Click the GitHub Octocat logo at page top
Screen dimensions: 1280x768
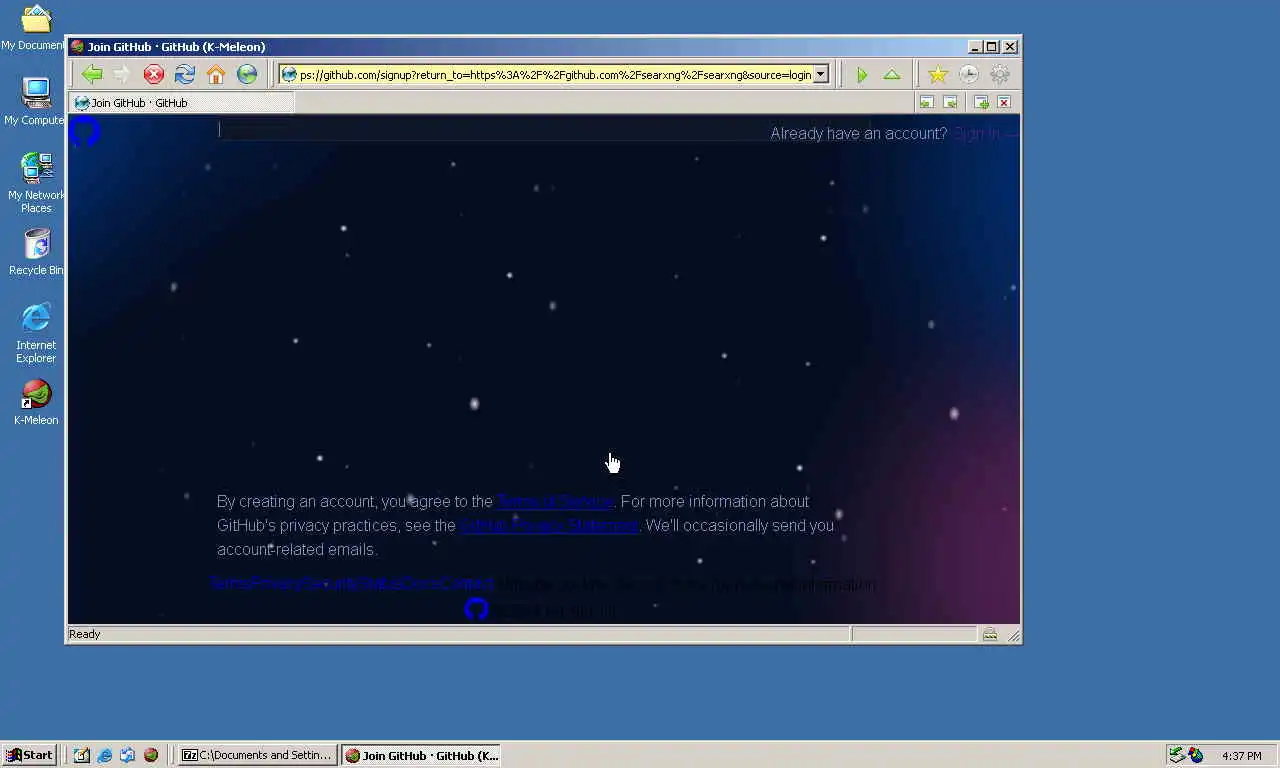(x=85, y=131)
